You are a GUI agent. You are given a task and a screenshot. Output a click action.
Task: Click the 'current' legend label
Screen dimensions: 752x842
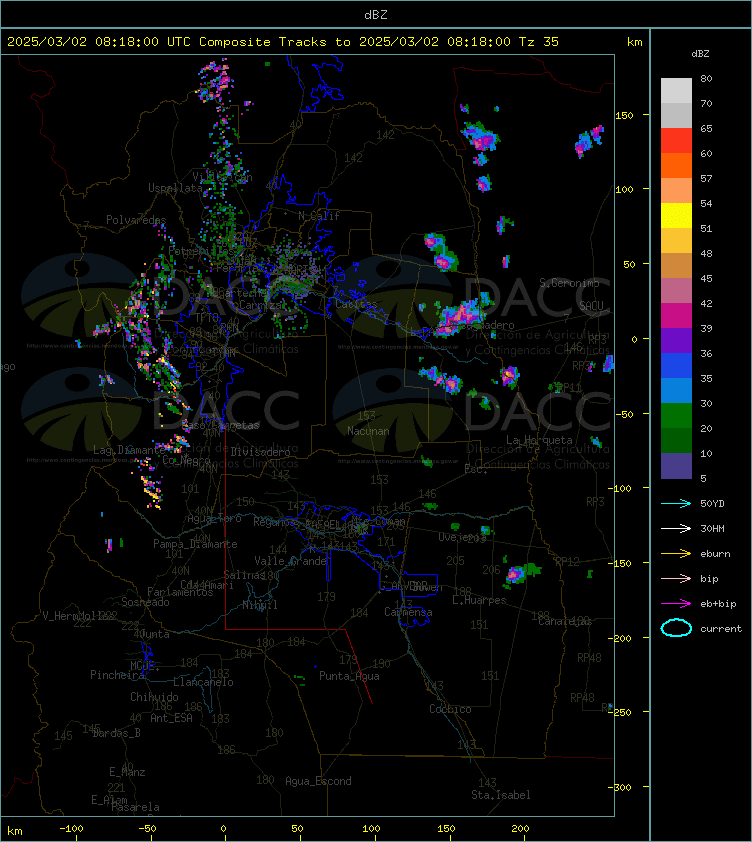tap(721, 628)
